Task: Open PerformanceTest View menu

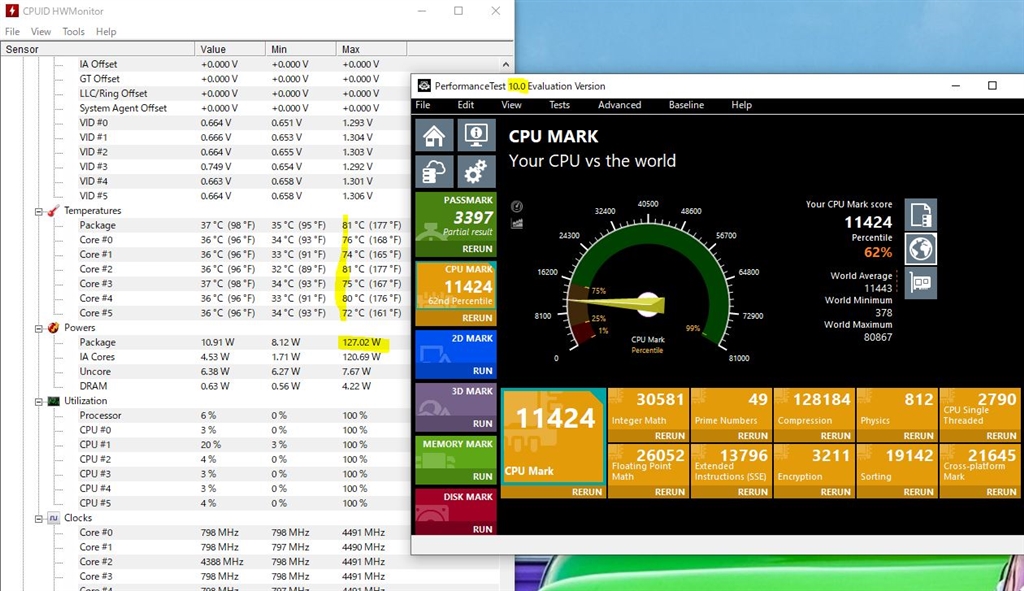Action: (x=511, y=104)
